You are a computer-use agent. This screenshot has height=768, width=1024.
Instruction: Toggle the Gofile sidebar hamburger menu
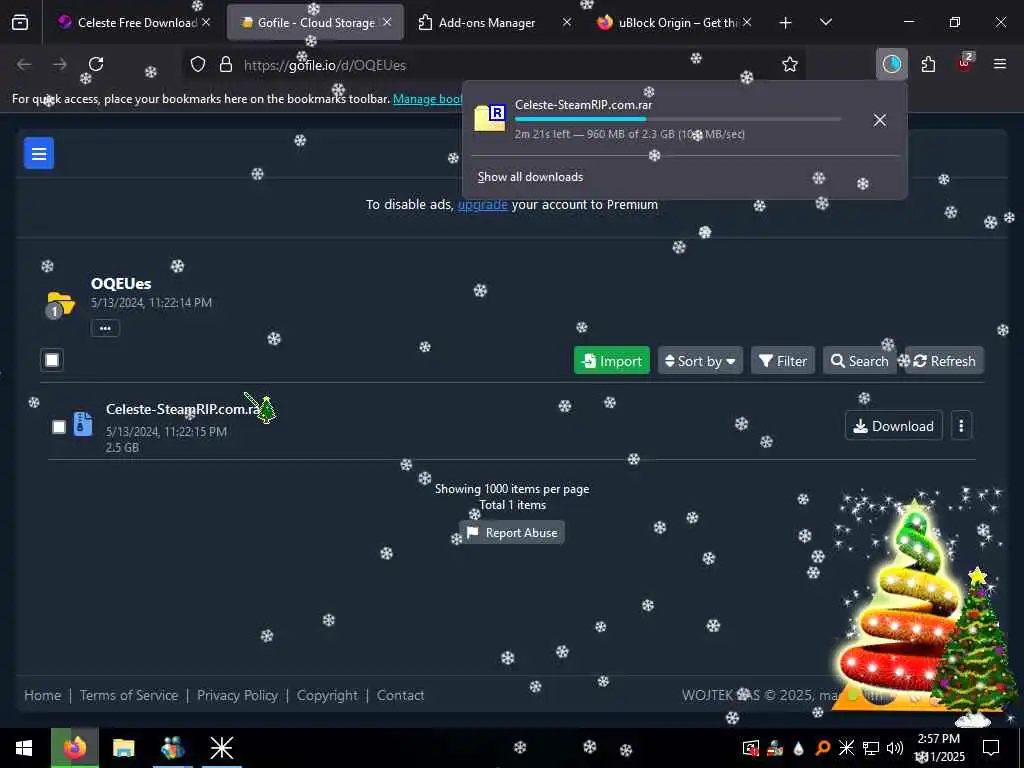click(39, 153)
